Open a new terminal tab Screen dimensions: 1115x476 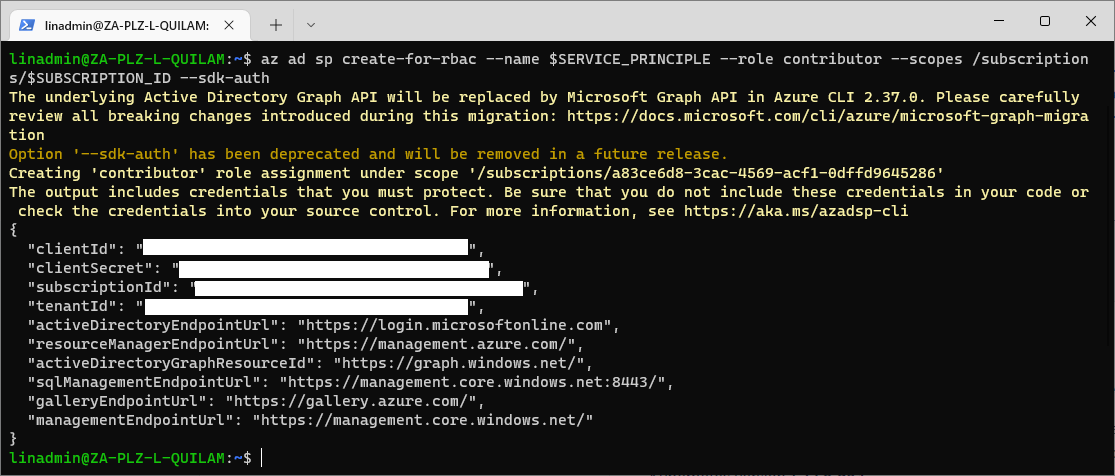(276, 25)
